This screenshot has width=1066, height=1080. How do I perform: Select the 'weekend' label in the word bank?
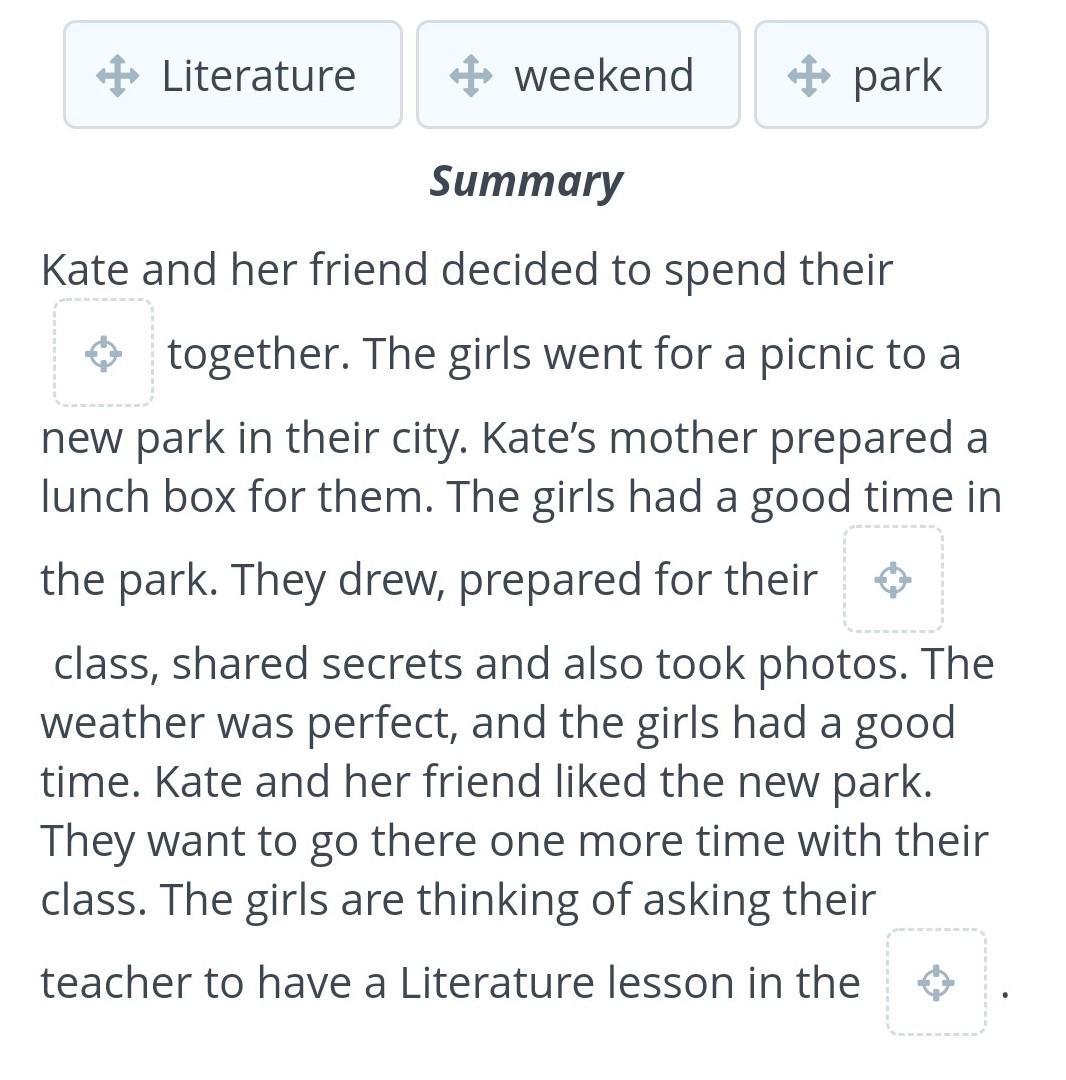pyautogui.click(x=603, y=76)
